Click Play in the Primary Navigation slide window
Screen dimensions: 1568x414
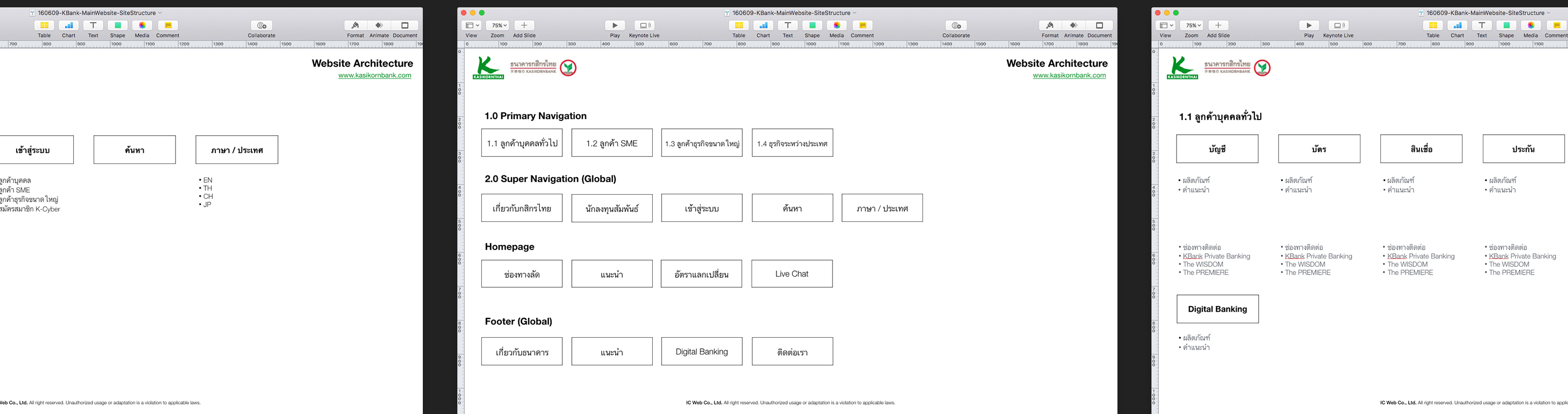coord(615,26)
